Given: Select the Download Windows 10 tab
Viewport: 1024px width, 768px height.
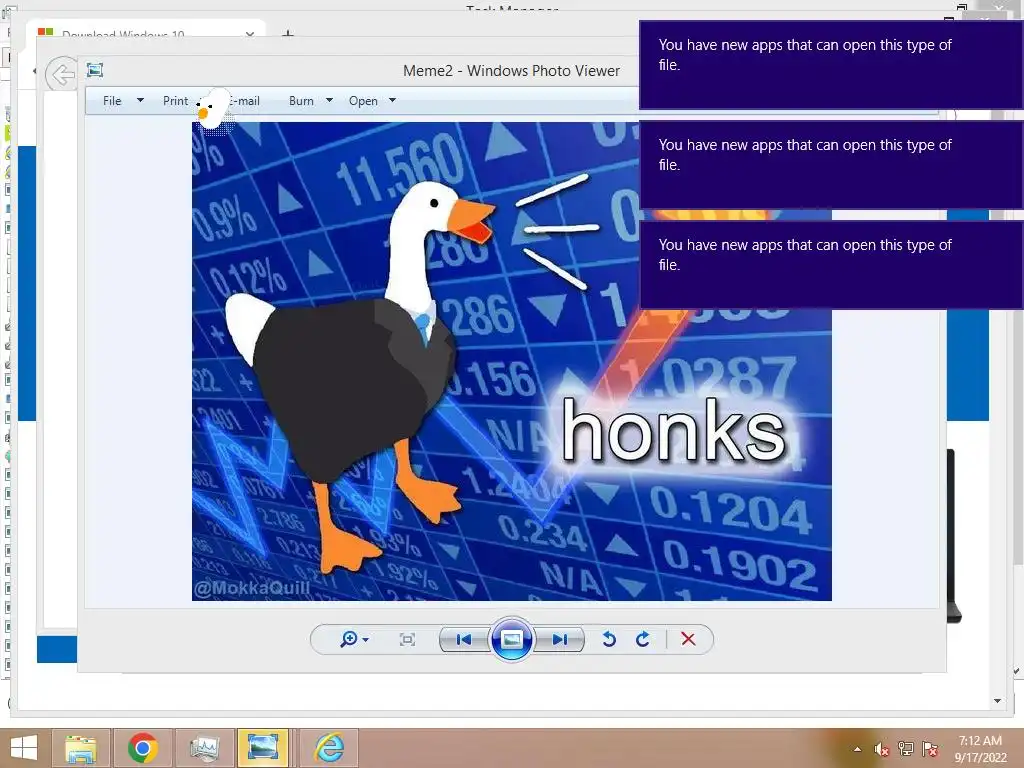Looking at the screenshot, I should click(146, 33).
